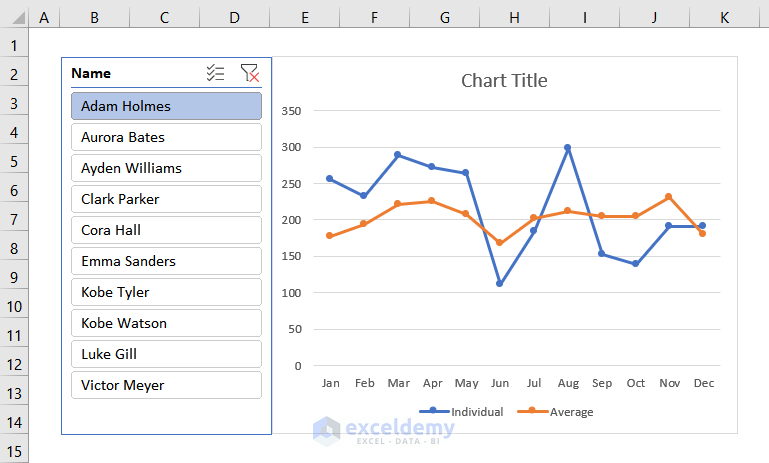Viewport: 769px width, 463px height.
Task: Pick Cora Hall from the Name slicer
Action: [x=166, y=230]
